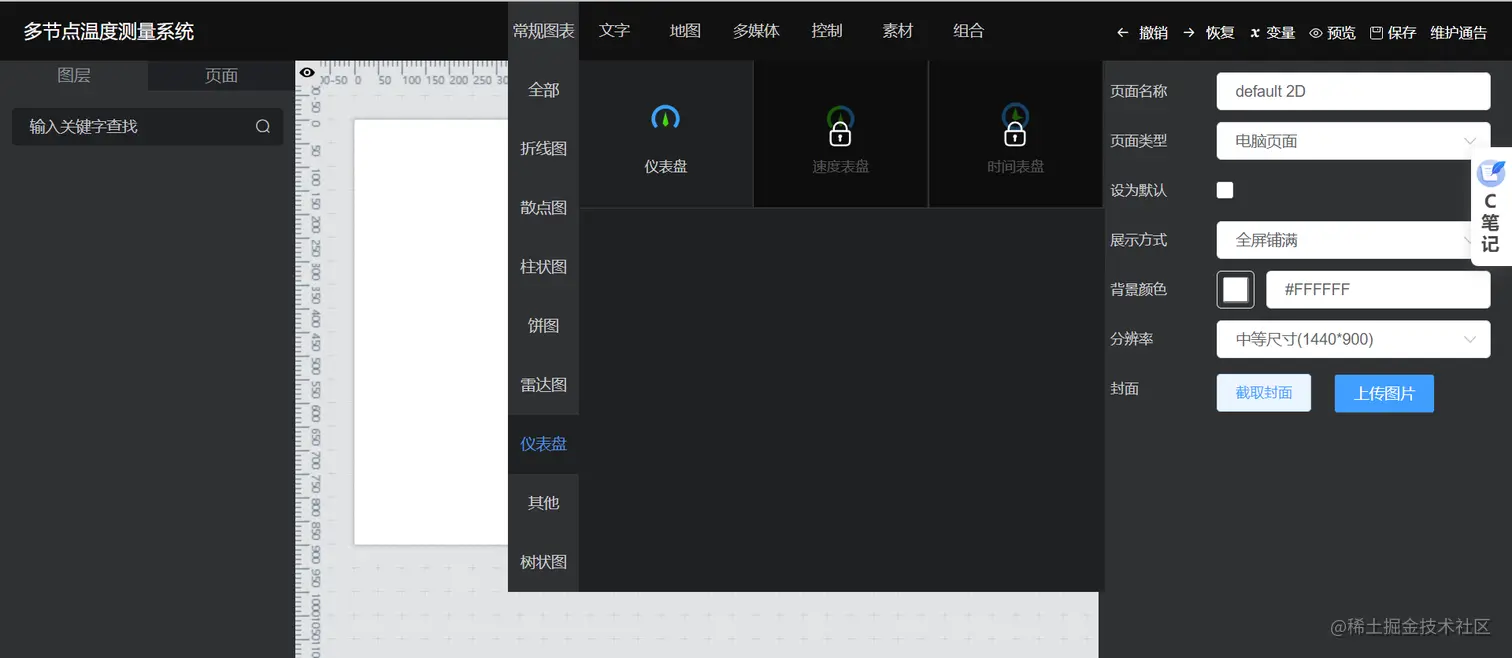Image resolution: width=1512 pixels, height=658 pixels.
Task: Click the layer keyword search field
Action: (x=147, y=126)
